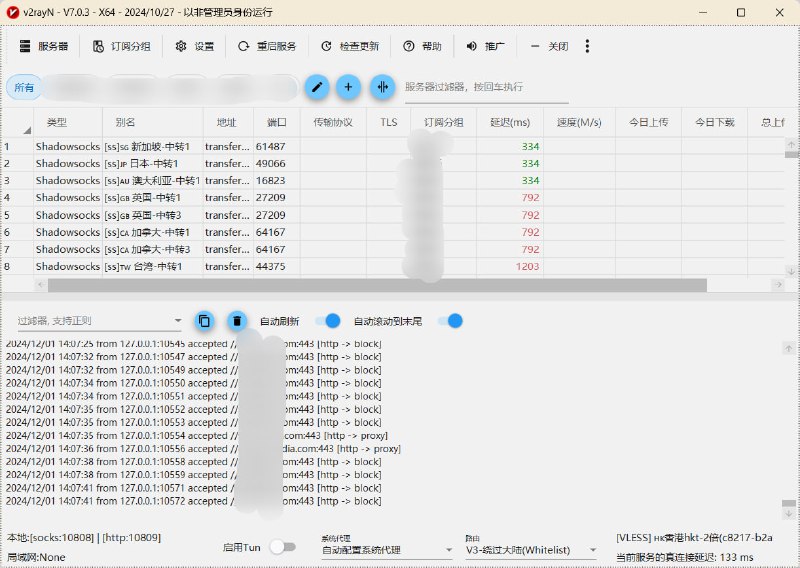Open the 服务器 (Servers) menu
This screenshot has height=568, width=800.
point(43,46)
